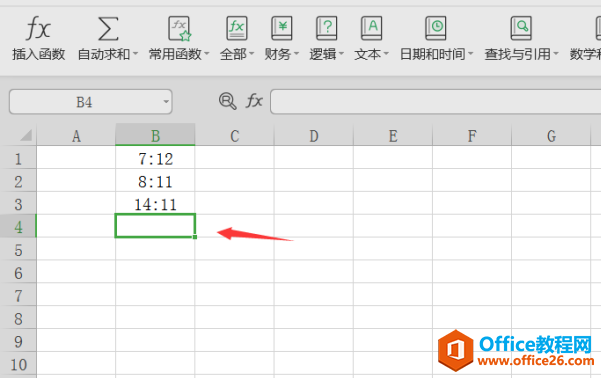Open the Common Functions (常用函数) icon
This screenshot has width=601, height=378.
[179, 28]
